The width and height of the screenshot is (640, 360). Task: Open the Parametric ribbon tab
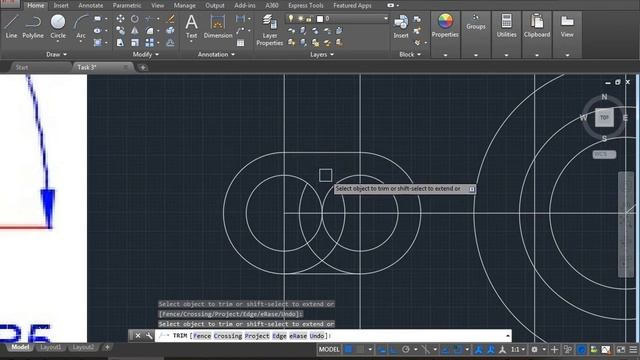click(x=127, y=5)
